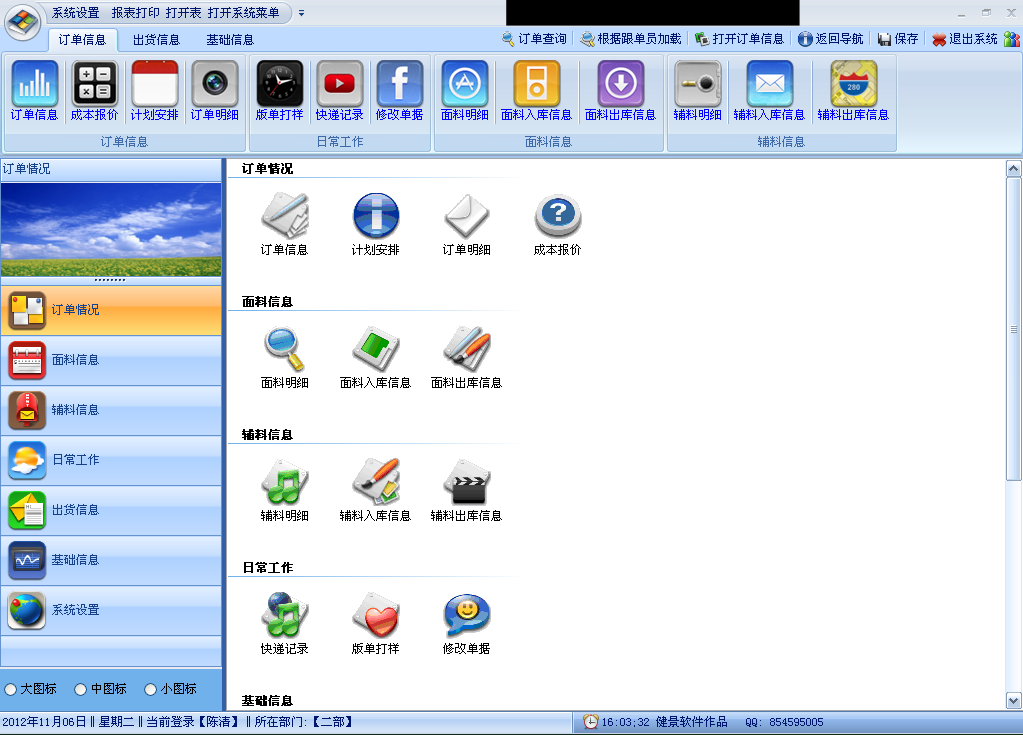This screenshot has height=735, width=1023.
Task: Select the 中图标 radio button
Action: (x=81, y=689)
